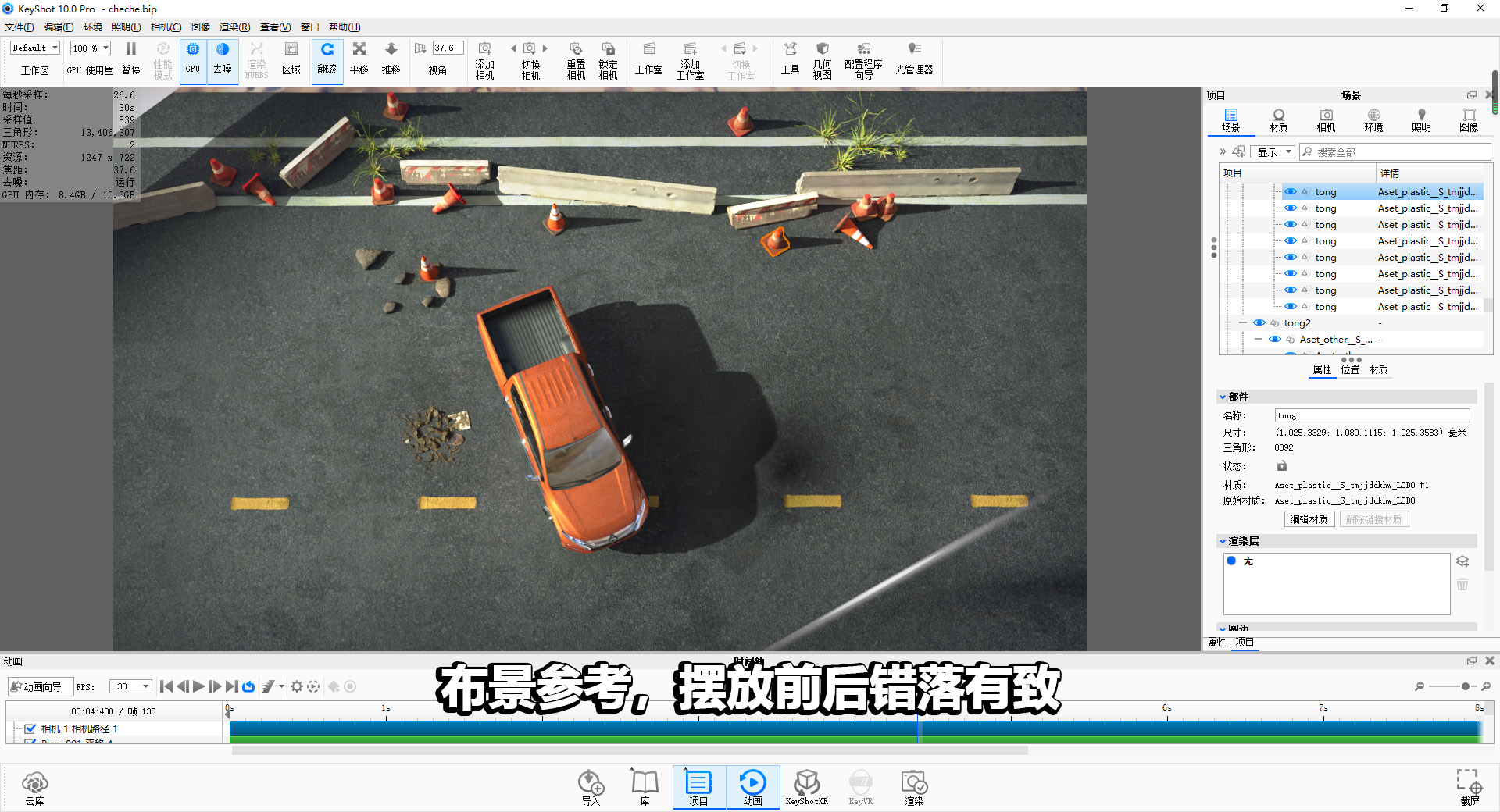The width and height of the screenshot is (1500, 812).
Task: Open the 几何视图 geometry view
Action: (x=822, y=59)
